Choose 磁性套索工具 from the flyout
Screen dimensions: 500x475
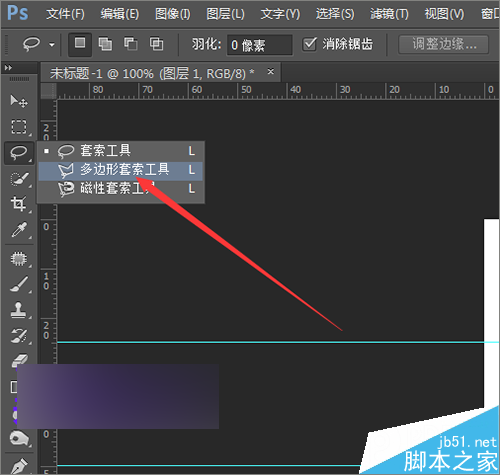pos(121,189)
